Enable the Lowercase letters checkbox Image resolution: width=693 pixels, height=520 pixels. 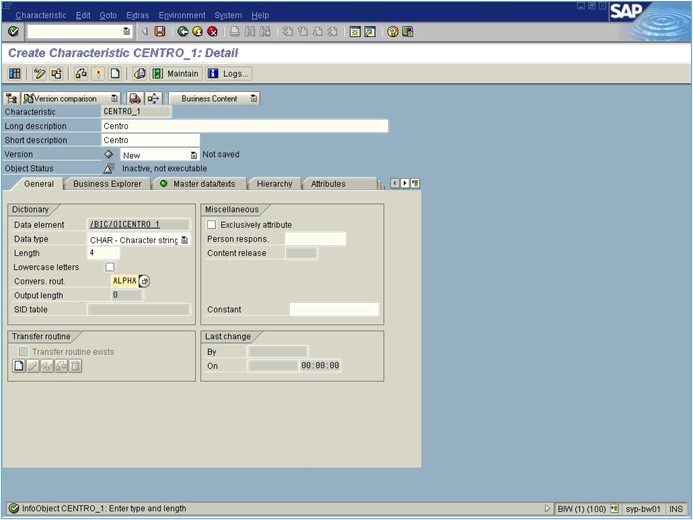tap(110, 267)
